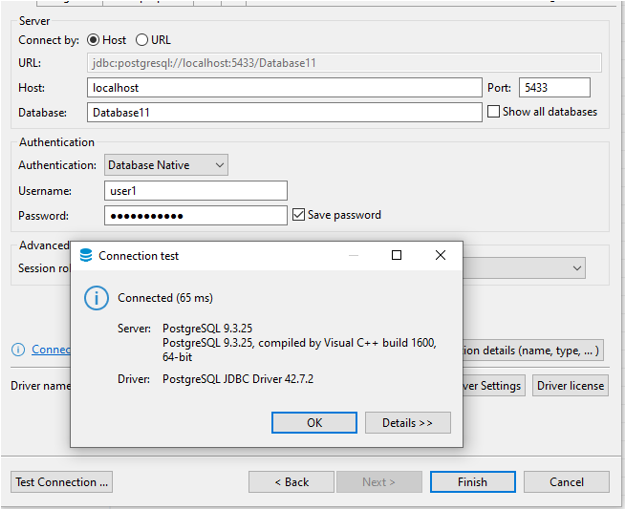This screenshot has width=626, height=509.
Task: Click the Database field containing Database11
Action: pos(285,112)
